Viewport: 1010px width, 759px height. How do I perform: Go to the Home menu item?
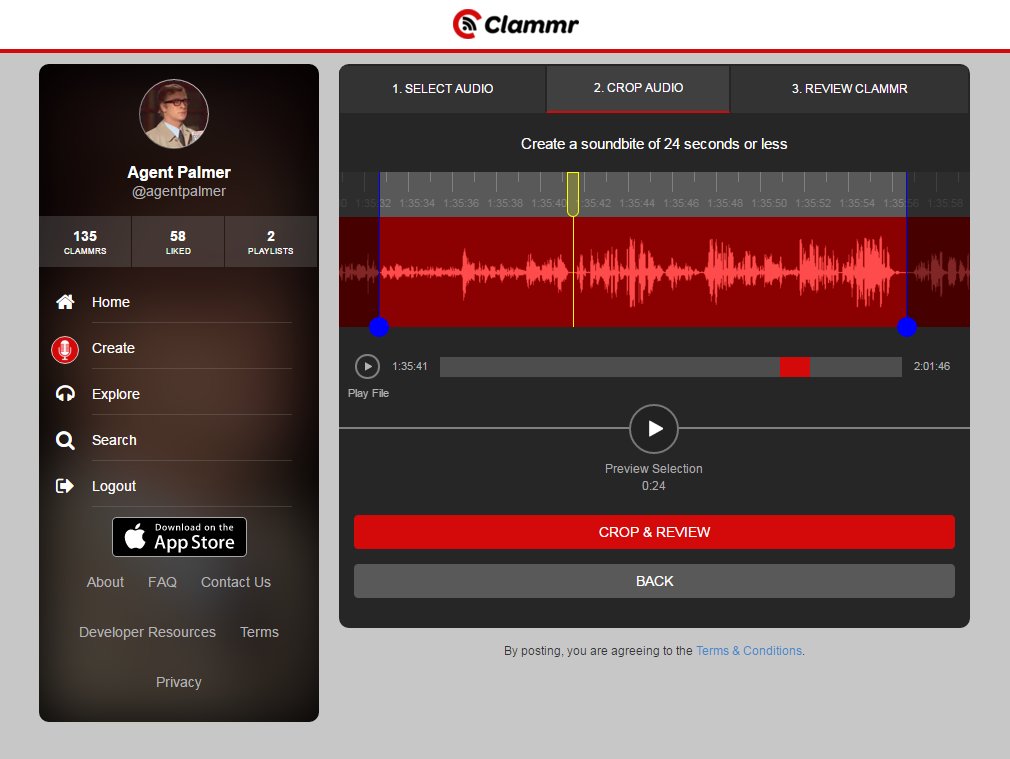pyautogui.click(x=111, y=302)
